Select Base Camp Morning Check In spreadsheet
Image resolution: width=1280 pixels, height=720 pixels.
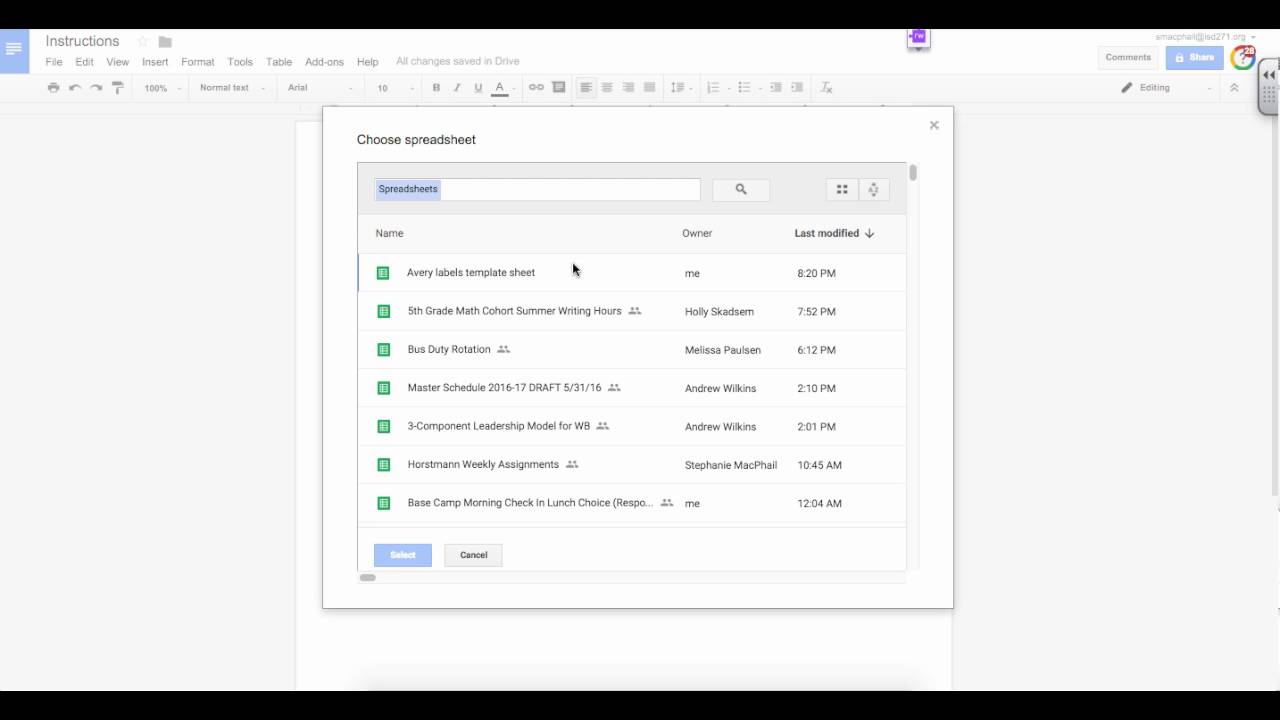pos(632,503)
